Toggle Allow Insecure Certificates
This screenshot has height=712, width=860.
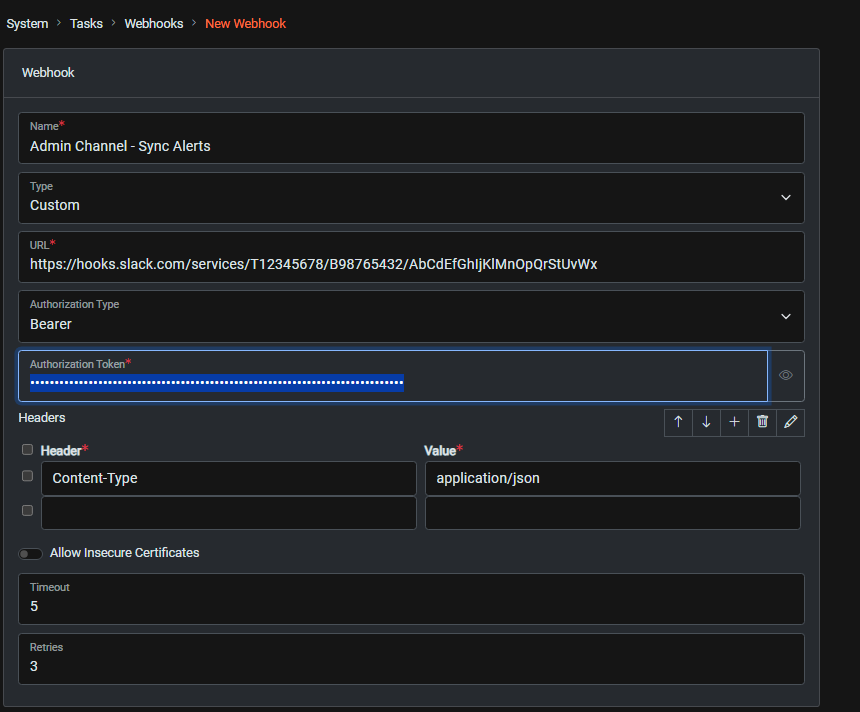pos(30,553)
